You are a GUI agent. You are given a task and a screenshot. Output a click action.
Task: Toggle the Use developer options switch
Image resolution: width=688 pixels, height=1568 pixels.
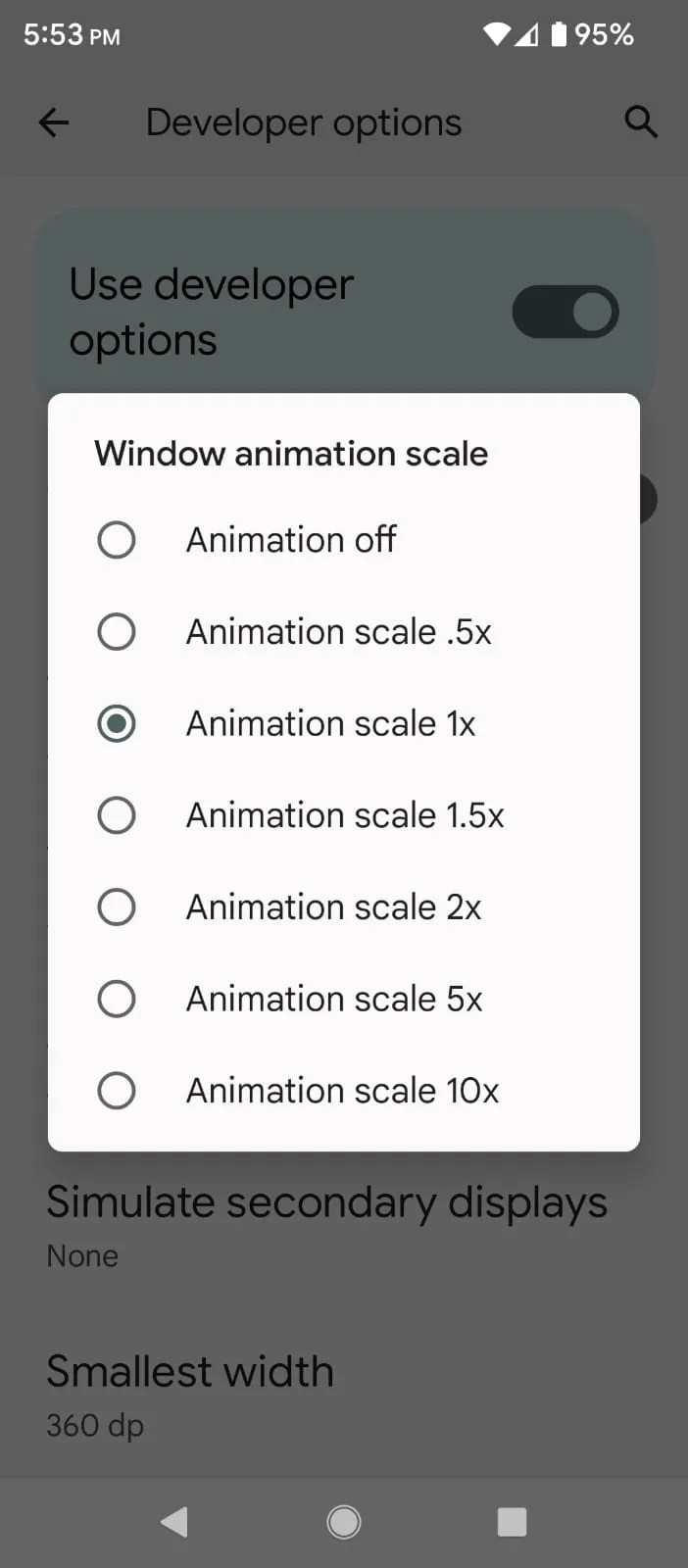click(565, 312)
